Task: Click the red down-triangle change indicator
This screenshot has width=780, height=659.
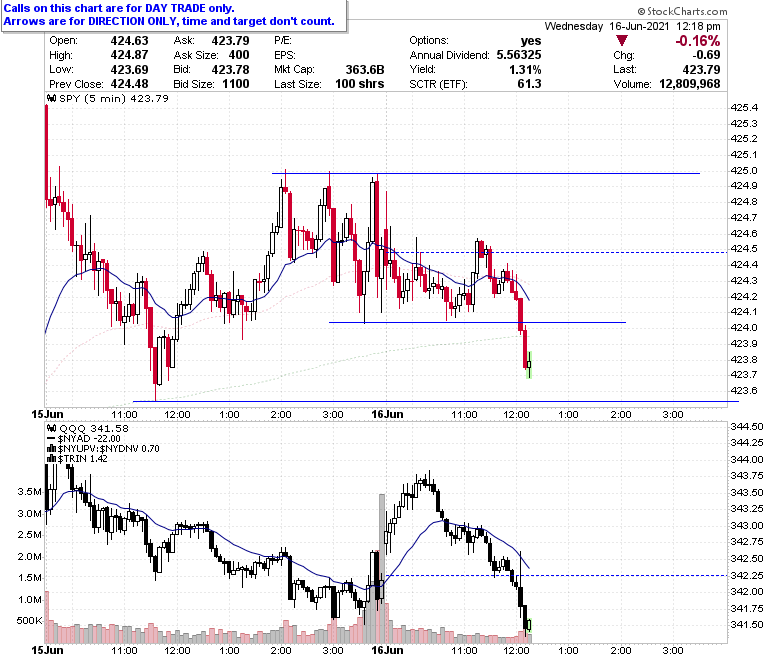Action: click(622, 41)
